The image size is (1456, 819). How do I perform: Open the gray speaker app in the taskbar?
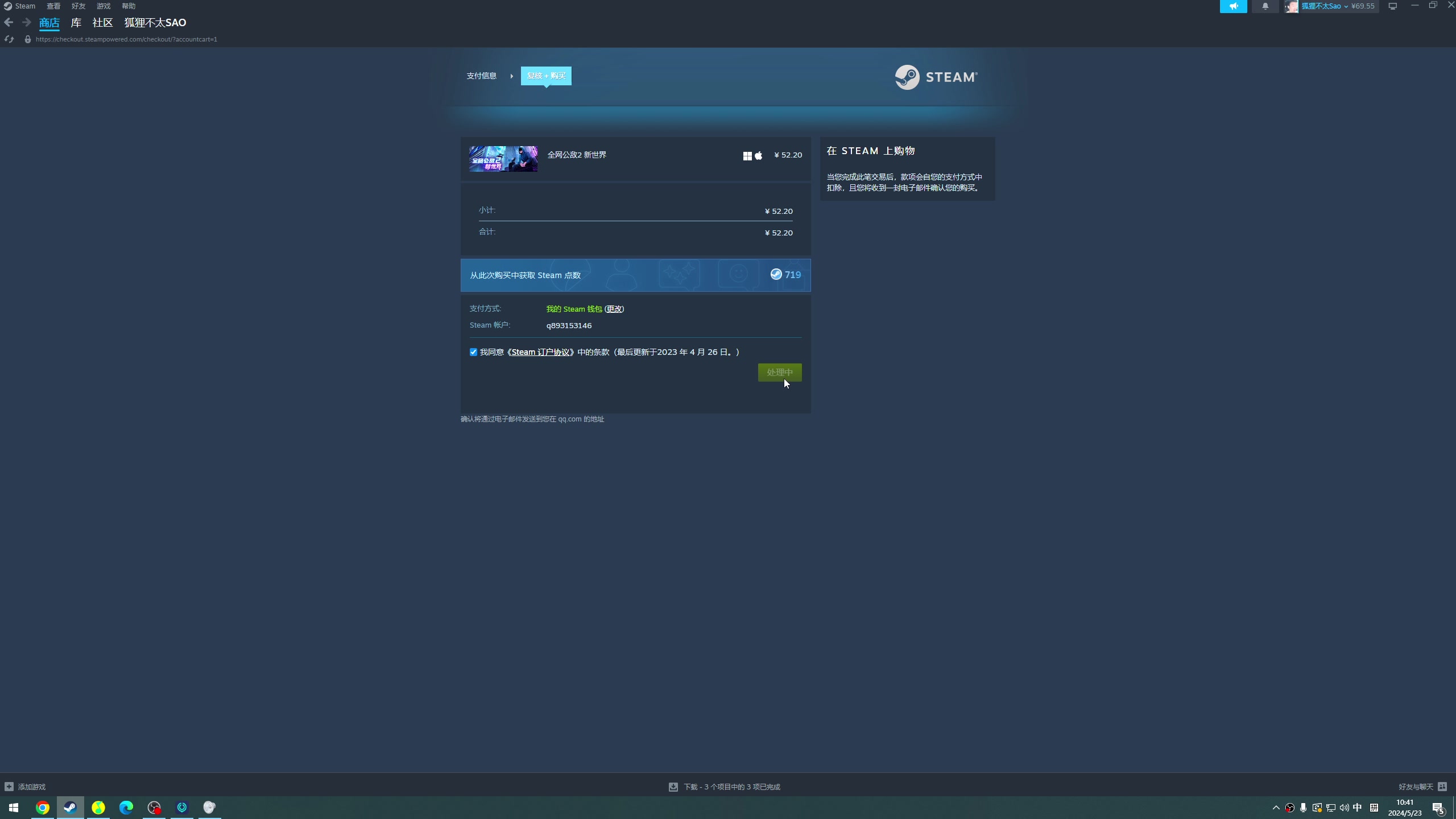coord(209,808)
